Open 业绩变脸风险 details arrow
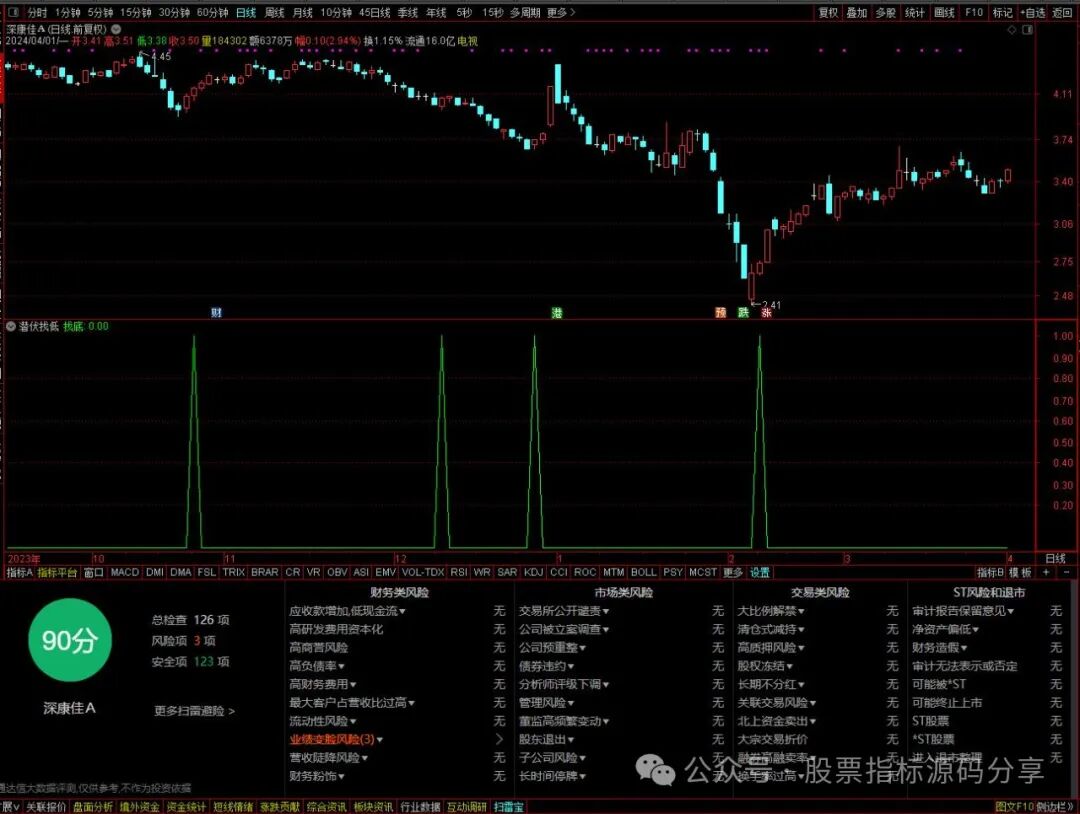 tap(499, 739)
